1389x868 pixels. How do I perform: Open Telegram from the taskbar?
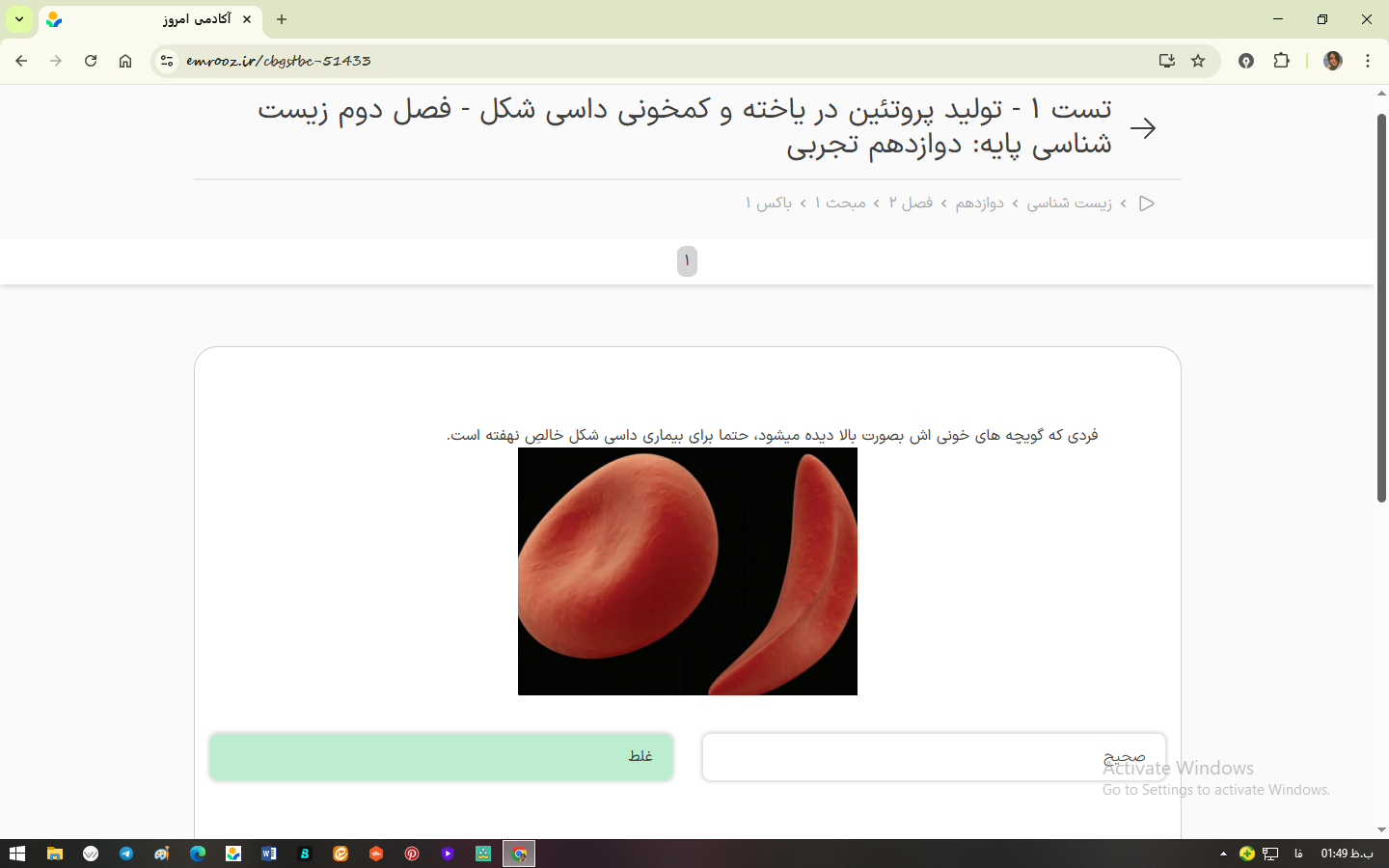point(126,854)
